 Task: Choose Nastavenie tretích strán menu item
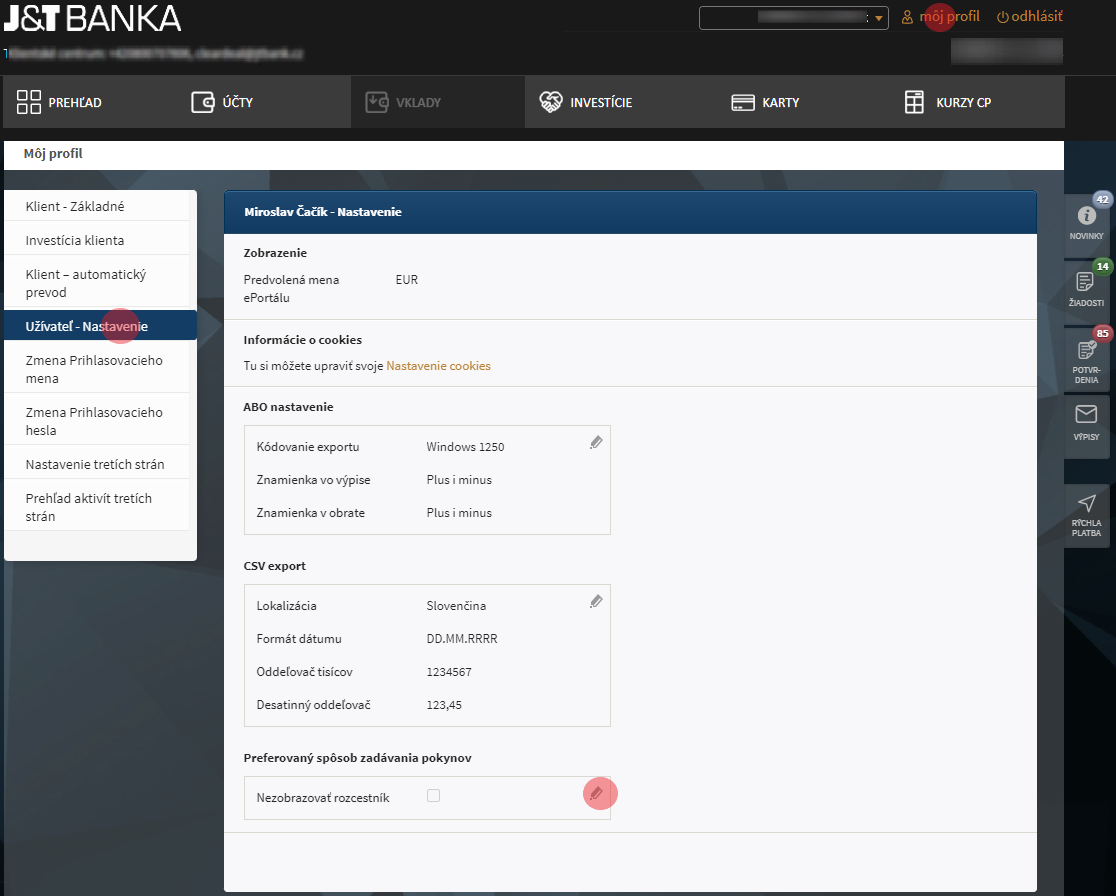(x=95, y=464)
